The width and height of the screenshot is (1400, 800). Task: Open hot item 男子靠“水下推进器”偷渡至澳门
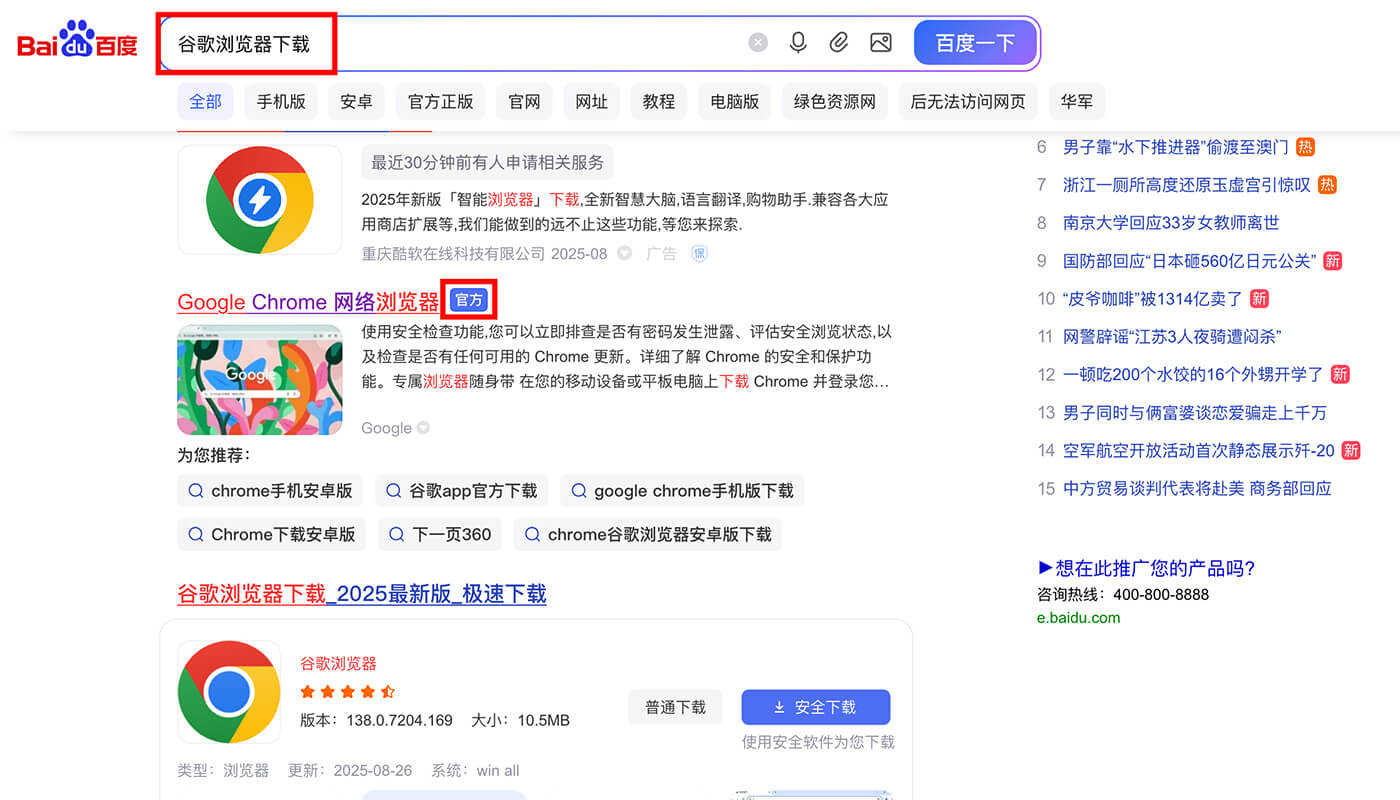[1176, 147]
